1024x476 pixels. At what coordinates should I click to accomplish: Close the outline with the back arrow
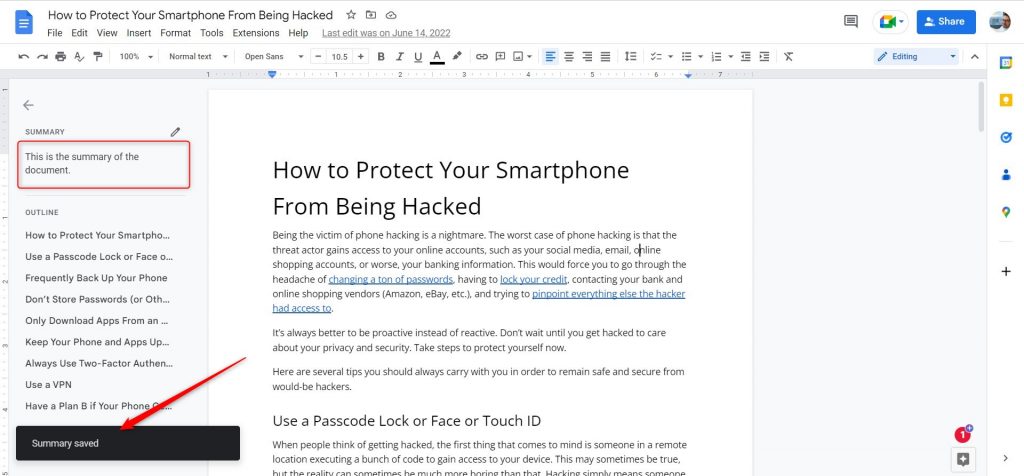click(x=28, y=105)
